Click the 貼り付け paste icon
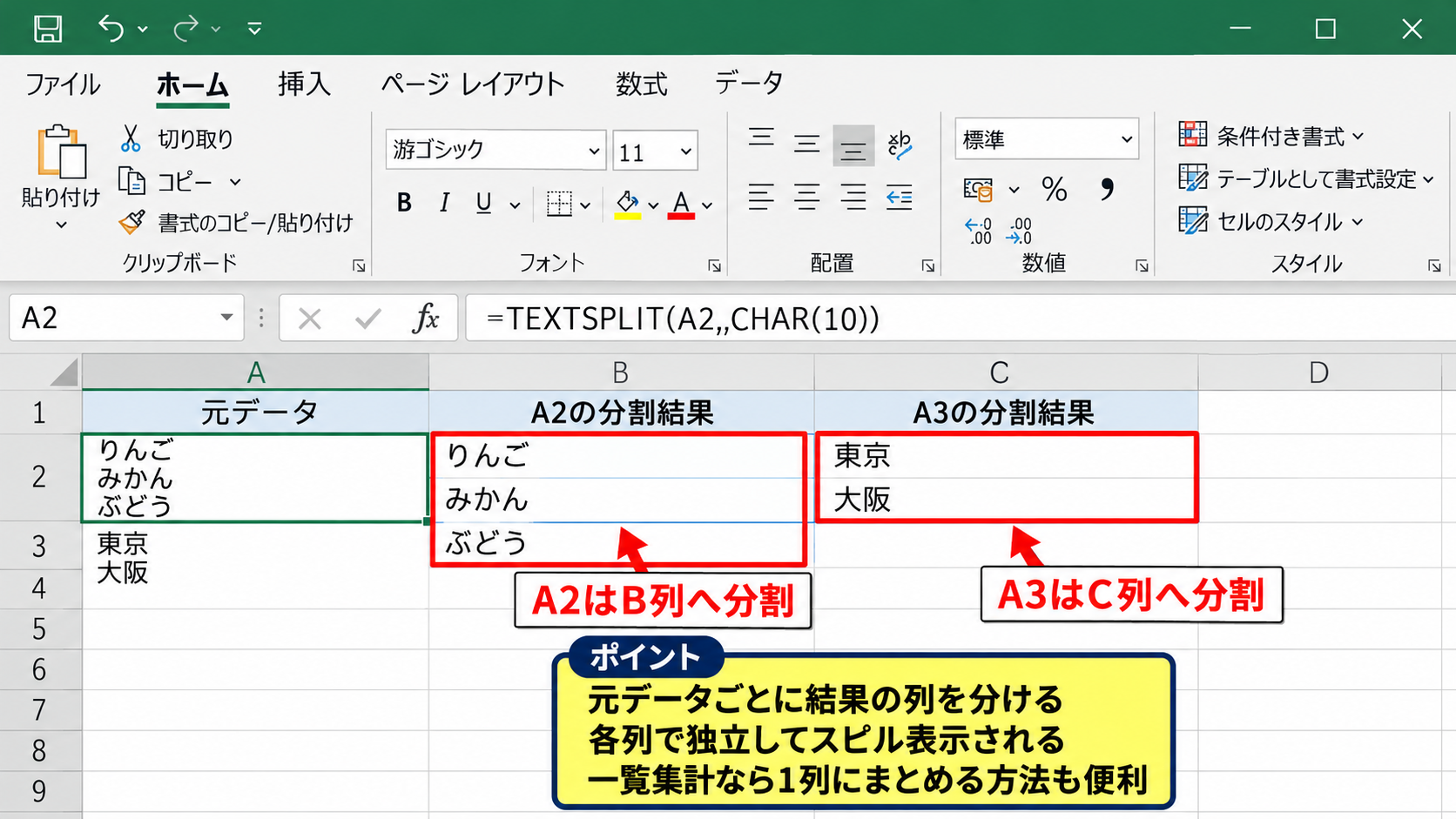The width and height of the screenshot is (1456, 819). 61,152
